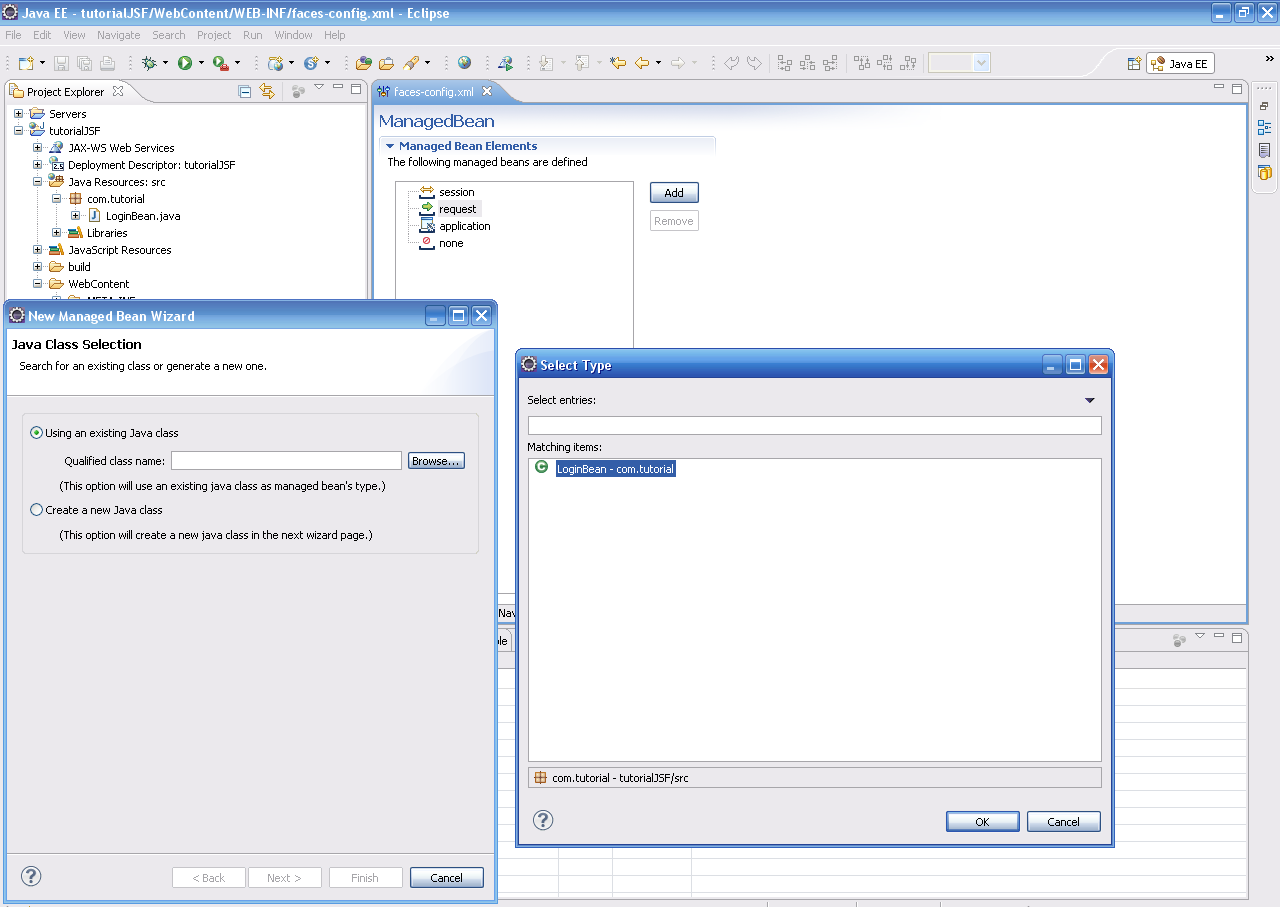Click the Select entries search field
This screenshot has height=907, width=1280.
click(814, 425)
